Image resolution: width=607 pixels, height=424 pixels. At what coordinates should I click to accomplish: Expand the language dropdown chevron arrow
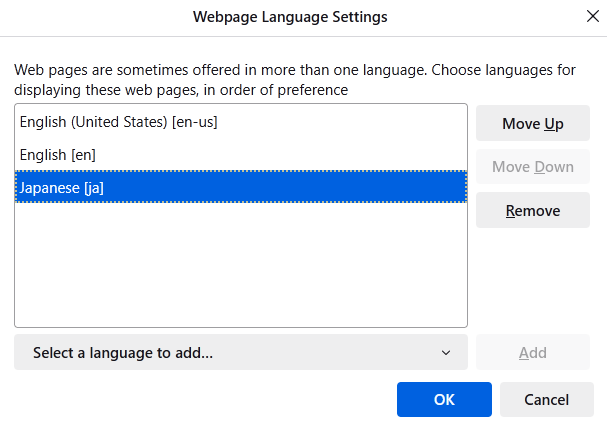446,352
